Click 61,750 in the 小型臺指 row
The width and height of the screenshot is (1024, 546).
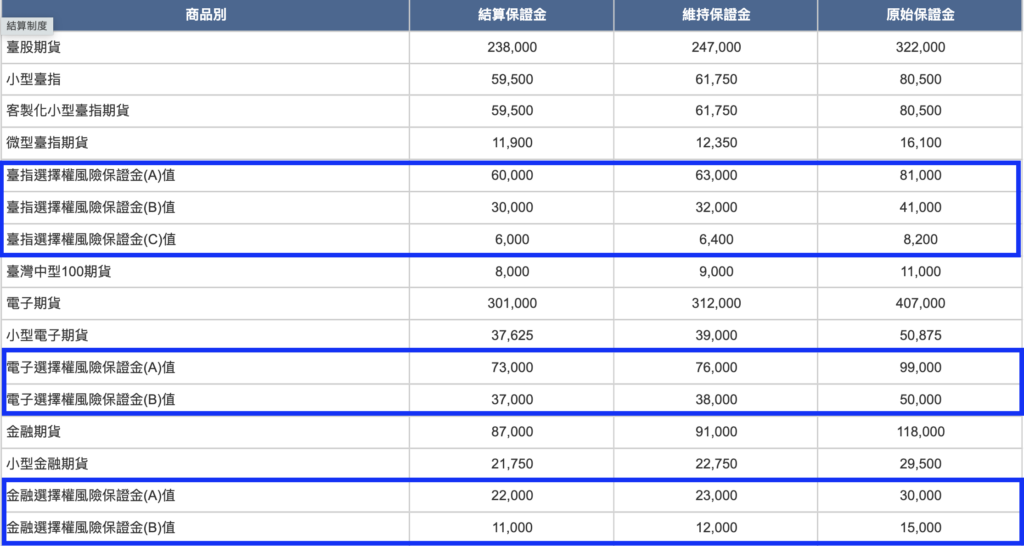click(x=716, y=80)
